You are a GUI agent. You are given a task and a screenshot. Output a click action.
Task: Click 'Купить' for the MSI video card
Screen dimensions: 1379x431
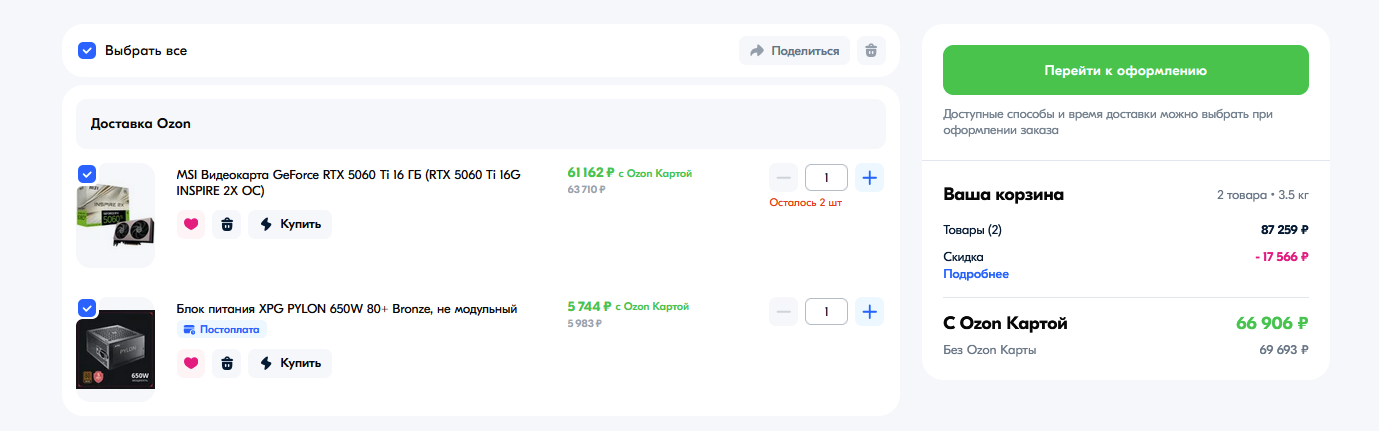pyautogui.click(x=290, y=224)
